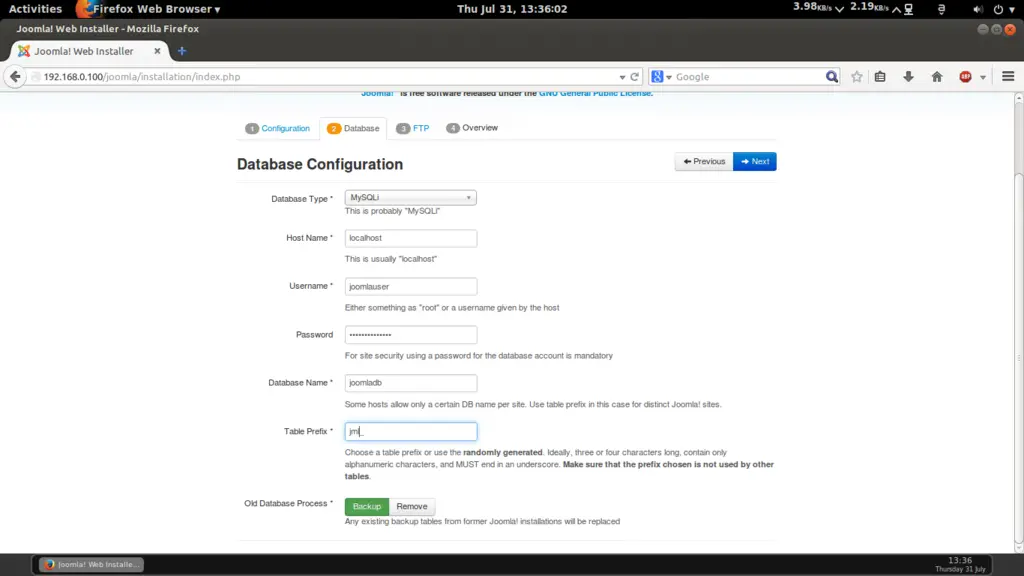Viewport: 1024px width, 576px height.
Task: Click the Host Name input field
Action: tap(411, 238)
